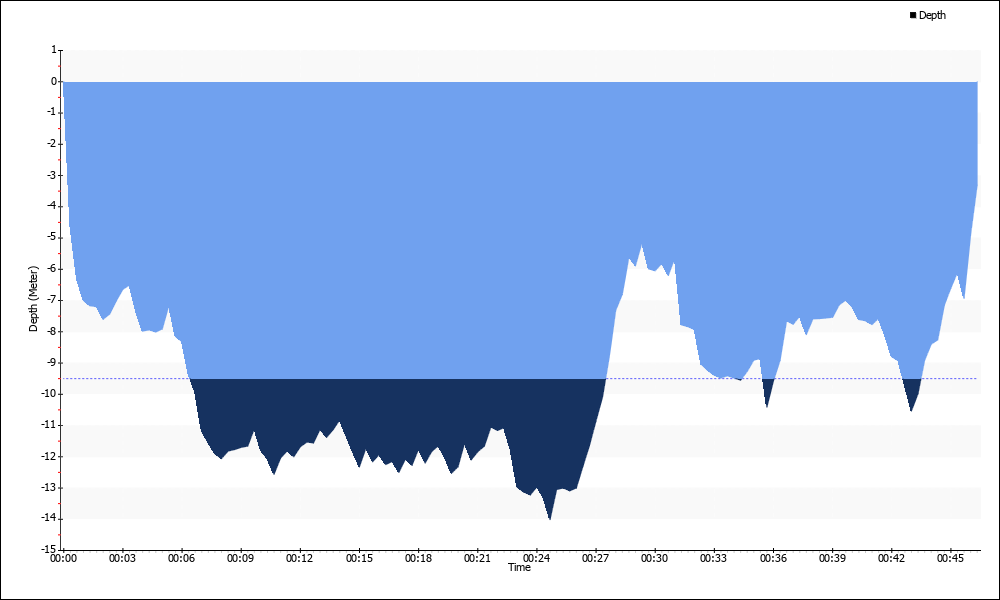Click the depth axis label -3

(x=52, y=175)
